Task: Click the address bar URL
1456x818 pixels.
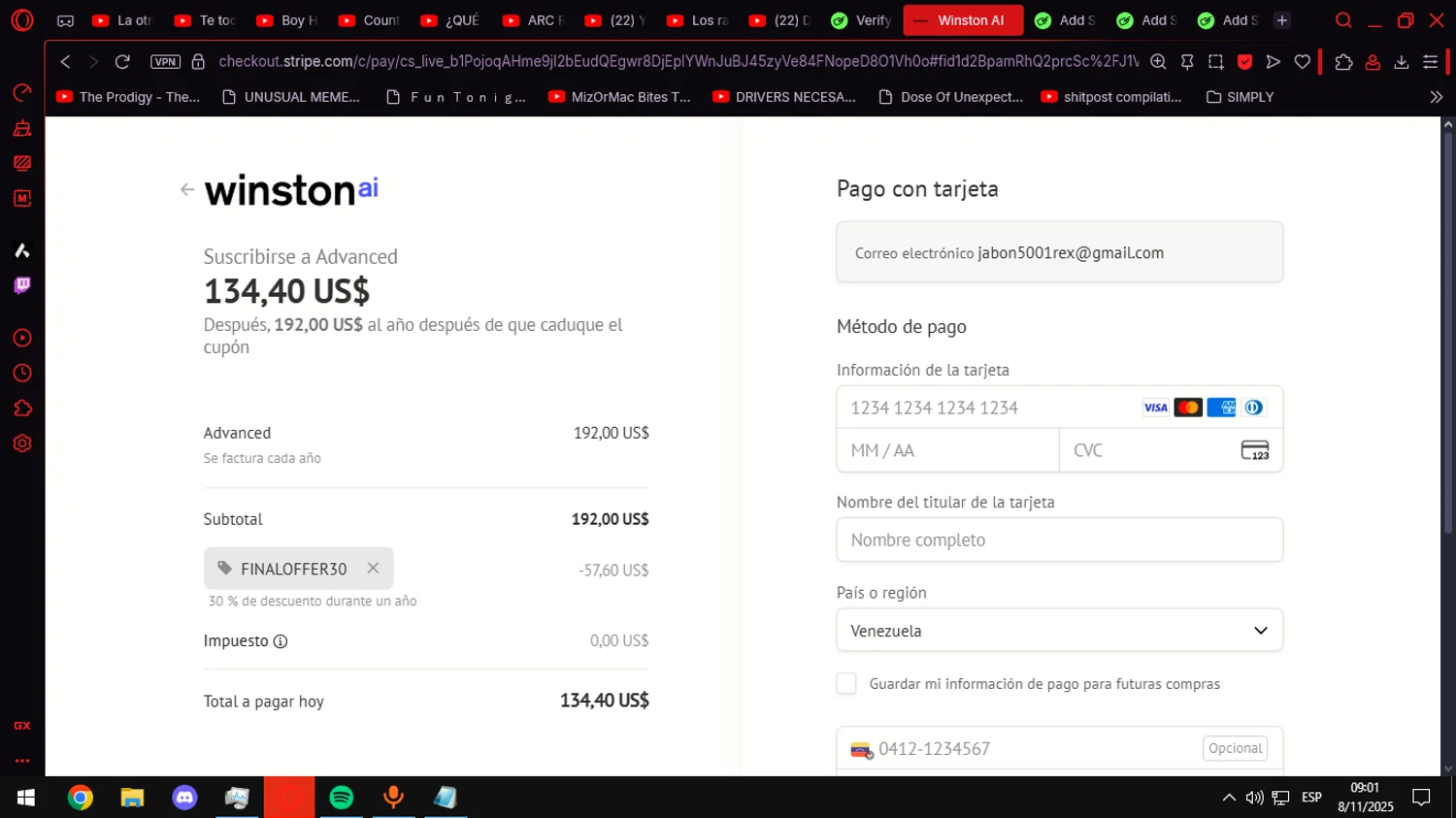Action: point(678,61)
